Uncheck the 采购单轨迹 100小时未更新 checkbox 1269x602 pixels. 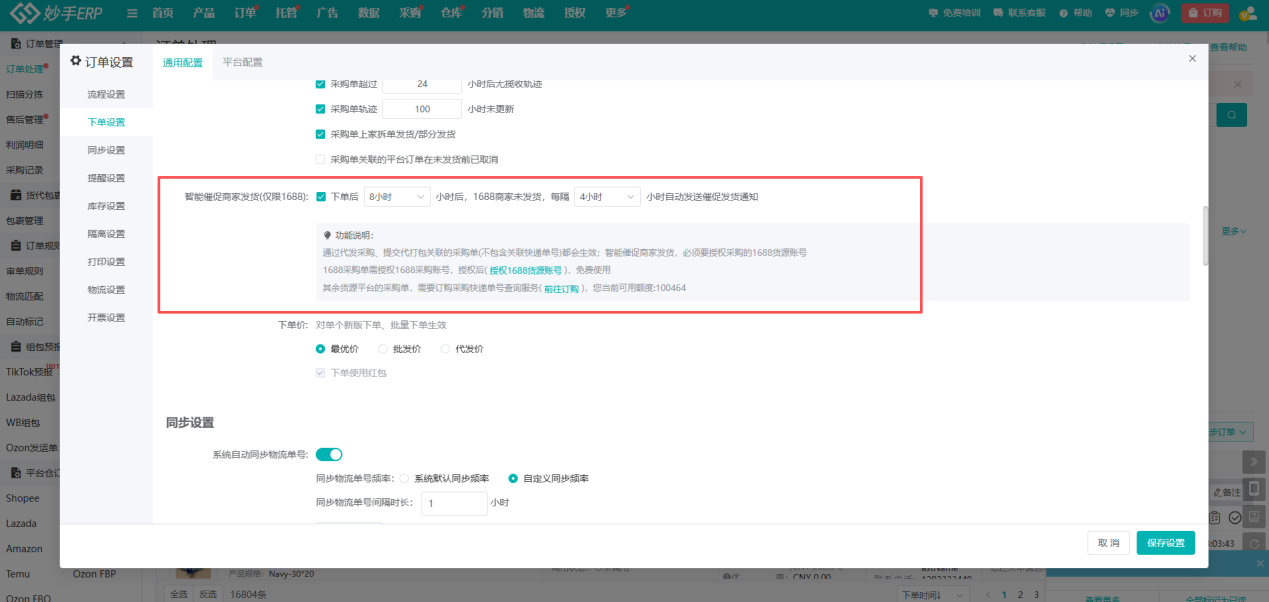tap(320, 109)
